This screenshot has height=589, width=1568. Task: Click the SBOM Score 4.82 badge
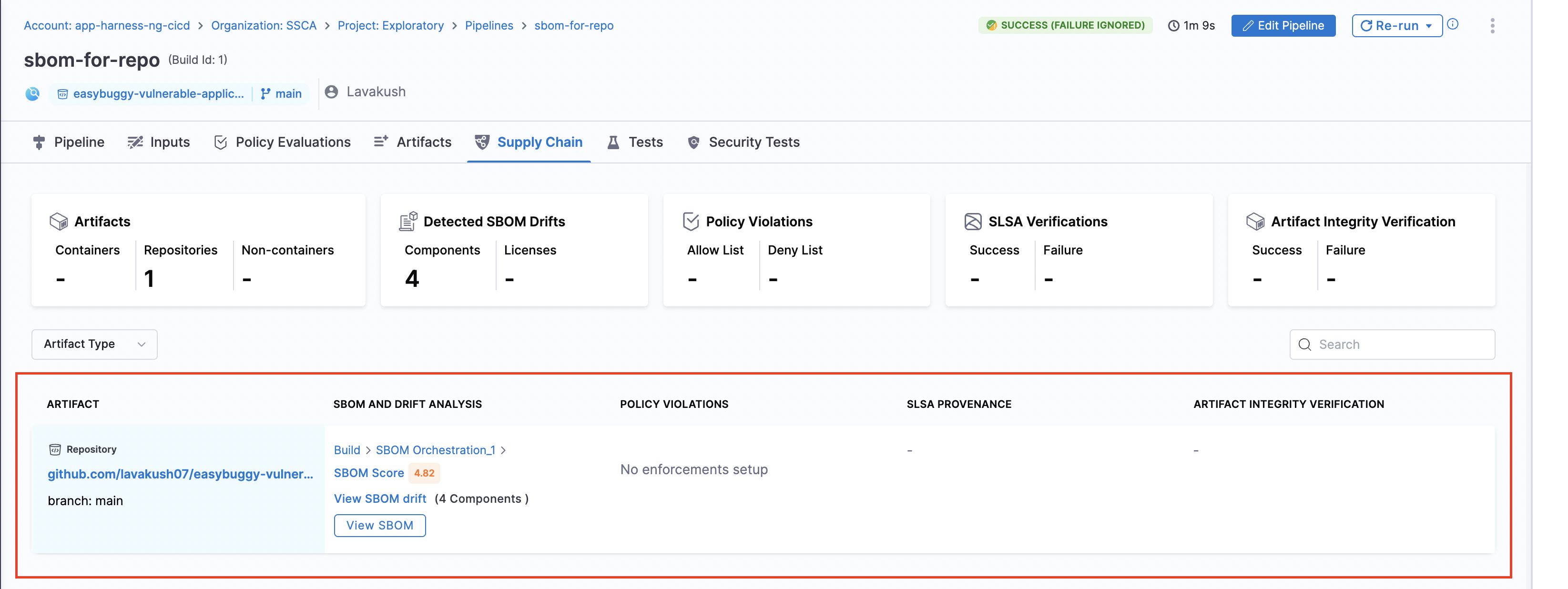pyautogui.click(x=424, y=473)
